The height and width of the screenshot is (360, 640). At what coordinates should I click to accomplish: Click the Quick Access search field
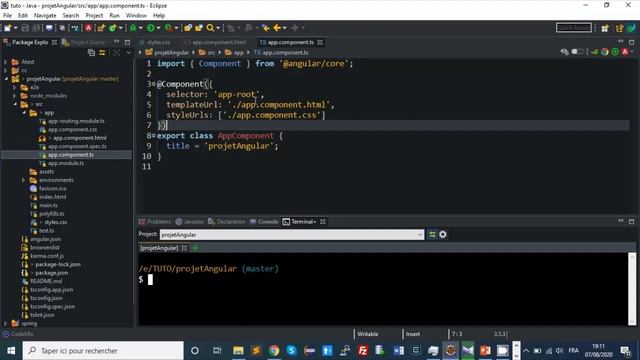click(x=573, y=28)
